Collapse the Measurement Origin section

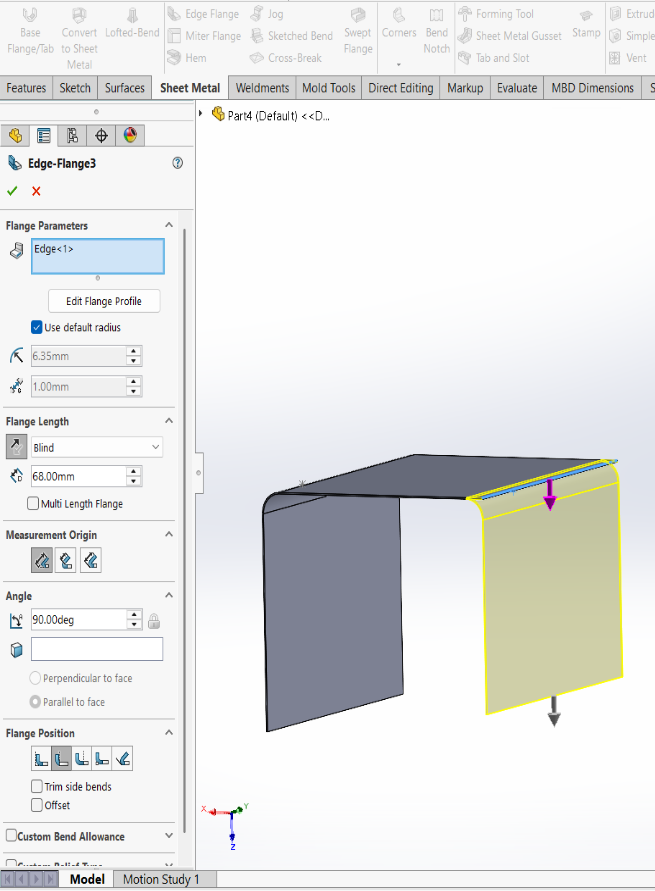click(x=169, y=535)
